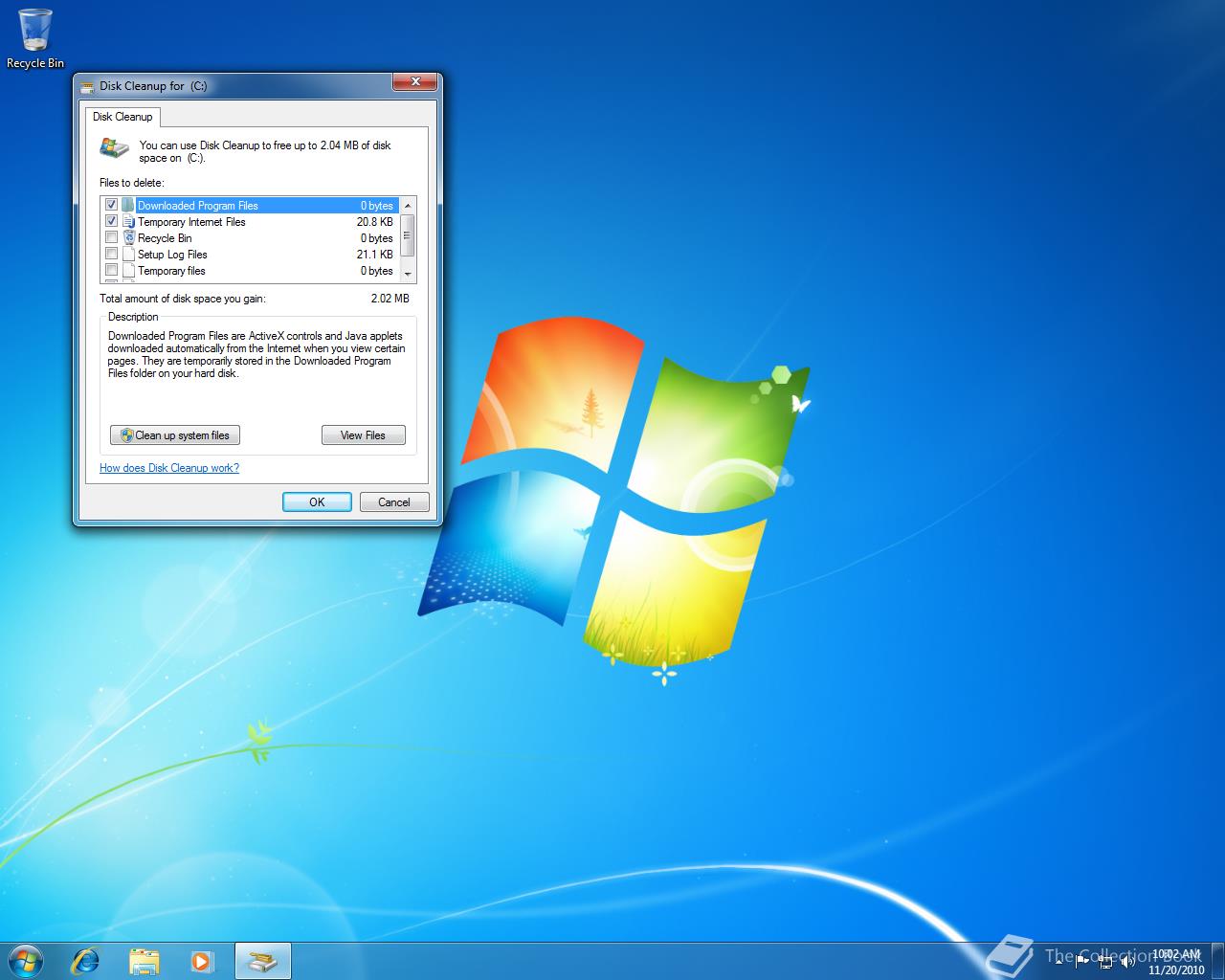1225x980 pixels.
Task: Click the Windows Start orb
Action: click(26, 960)
